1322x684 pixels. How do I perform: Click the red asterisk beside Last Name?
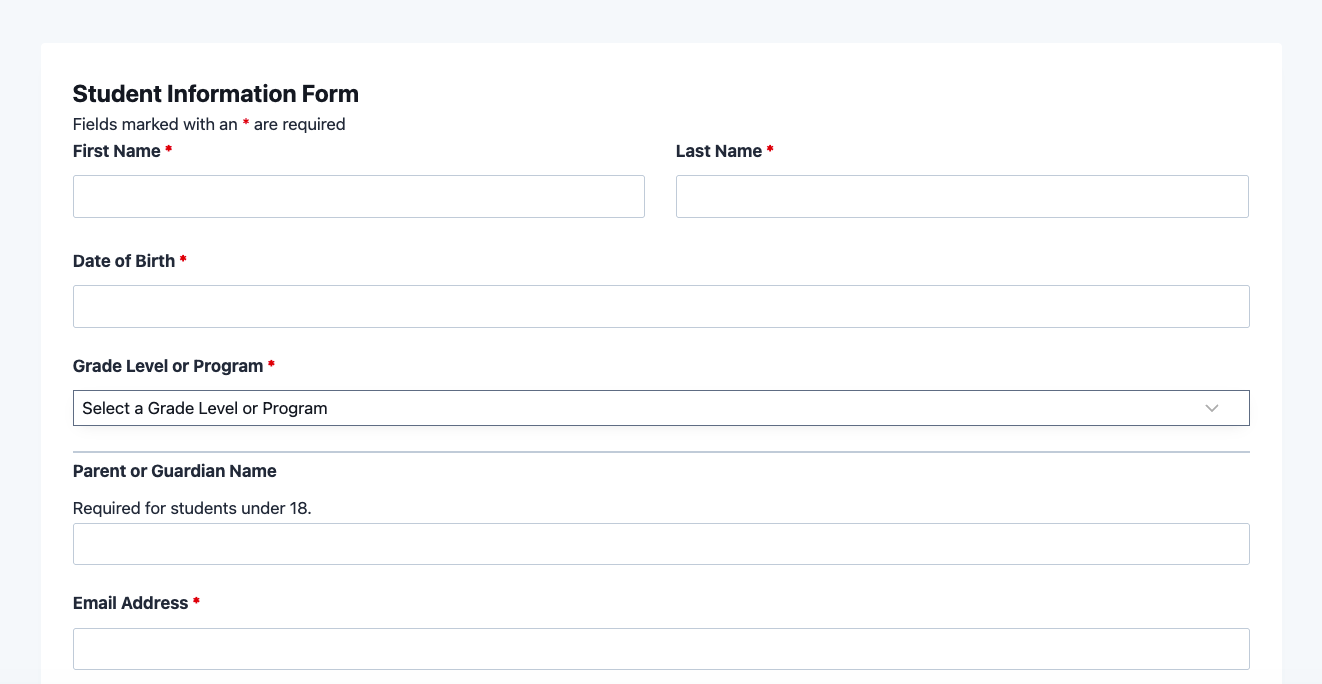point(770,150)
